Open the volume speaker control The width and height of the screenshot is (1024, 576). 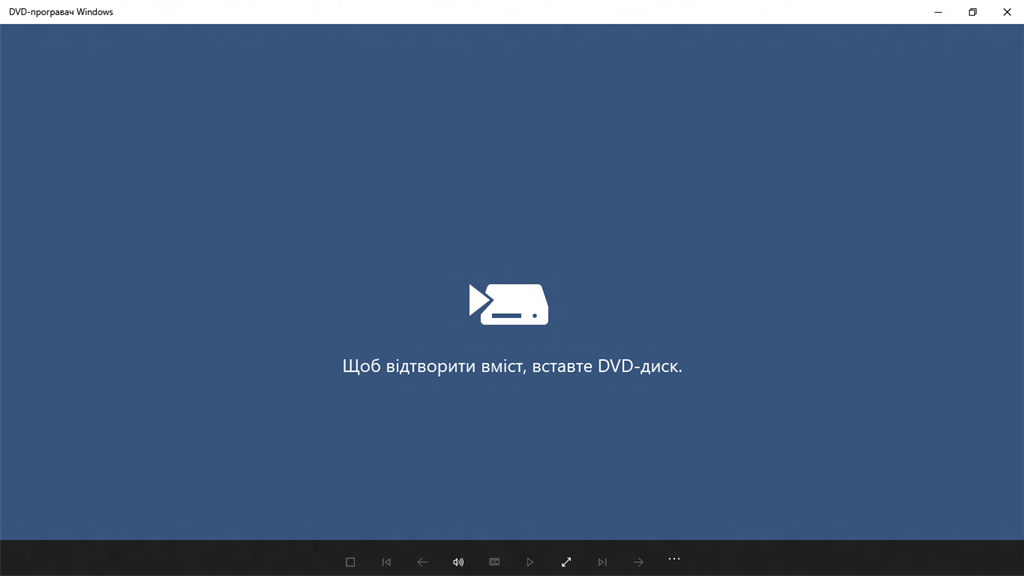tap(458, 562)
